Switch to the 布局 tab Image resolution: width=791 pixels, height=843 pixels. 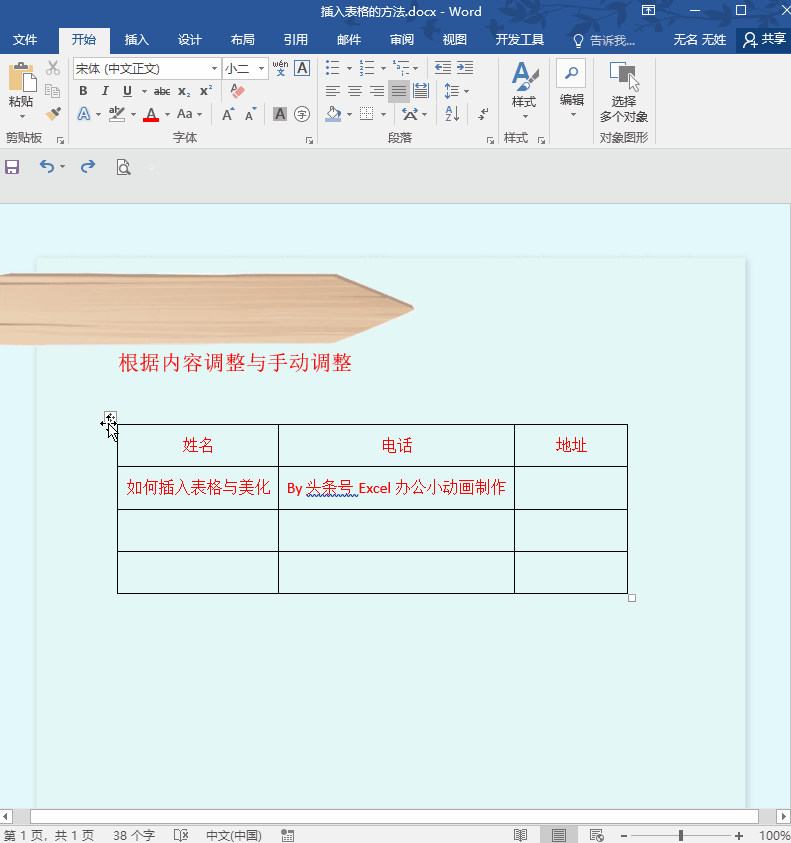point(242,40)
